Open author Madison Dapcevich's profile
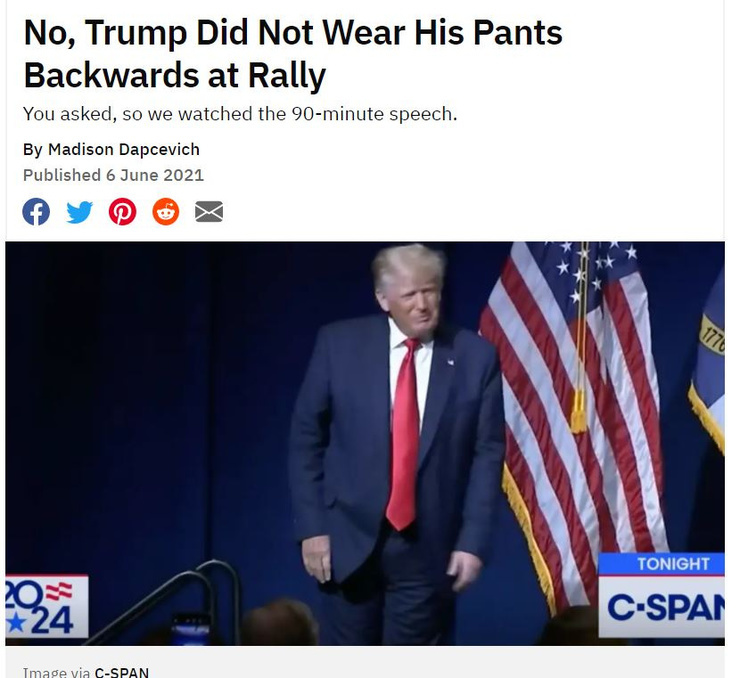The height and width of the screenshot is (678, 740). [x=124, y=150]
